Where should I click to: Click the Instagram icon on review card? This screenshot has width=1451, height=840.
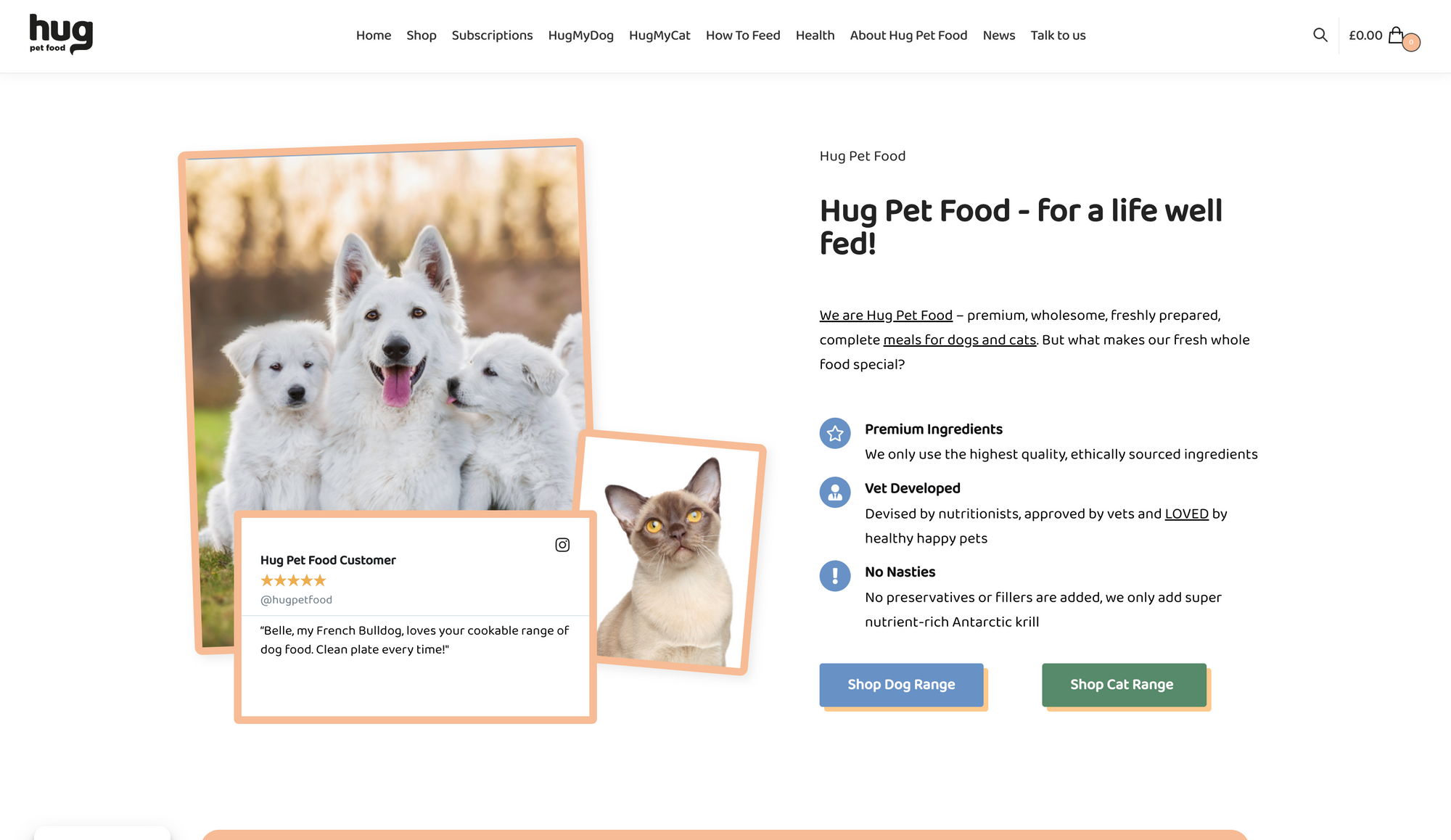pos(562,545)
